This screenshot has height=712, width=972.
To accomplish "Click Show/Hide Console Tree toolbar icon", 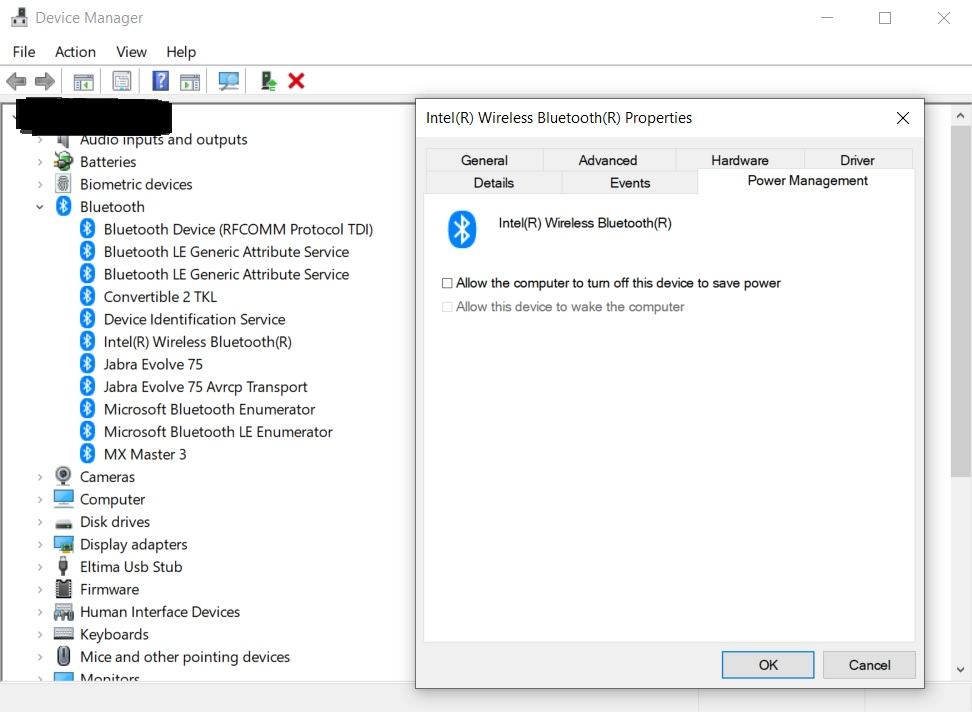I will pos(84,81).
